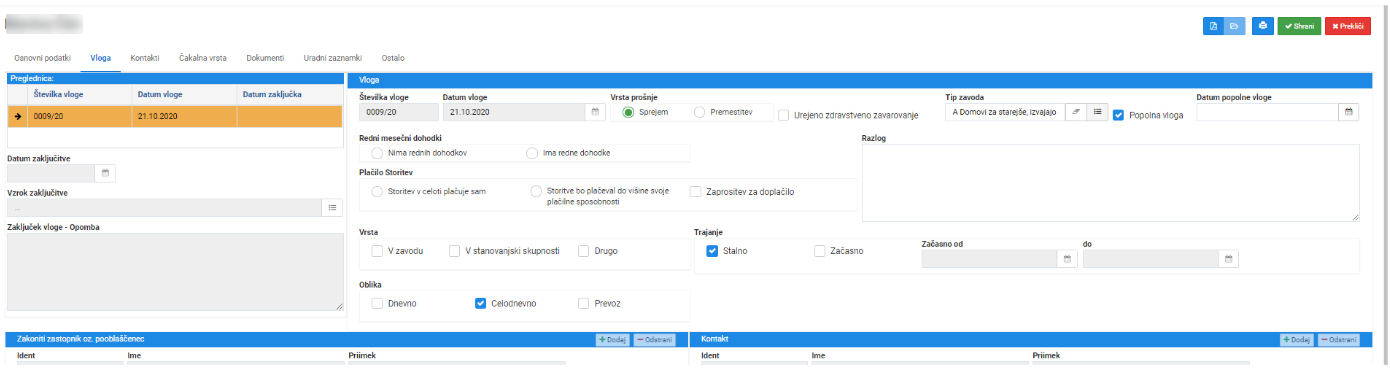The width and height of the screenshot is (1390, 368).
Task: Click 'Številka vloge' column header in Preglednica
Action: tap(58, 94)
